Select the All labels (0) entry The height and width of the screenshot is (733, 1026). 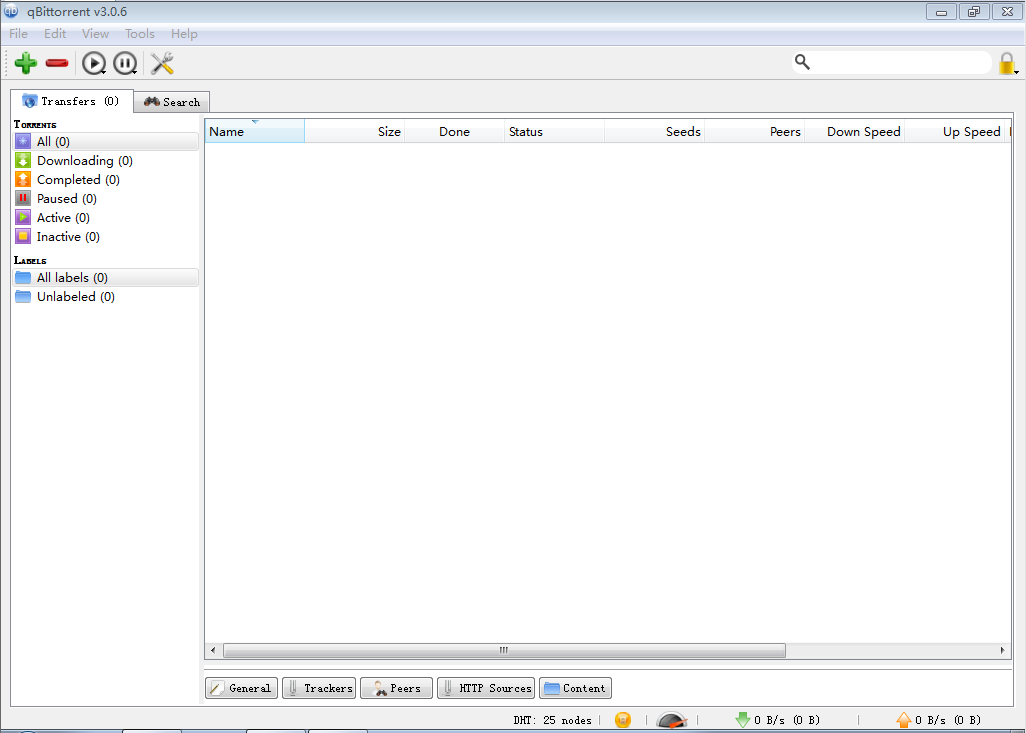click(x=105, y=277)
